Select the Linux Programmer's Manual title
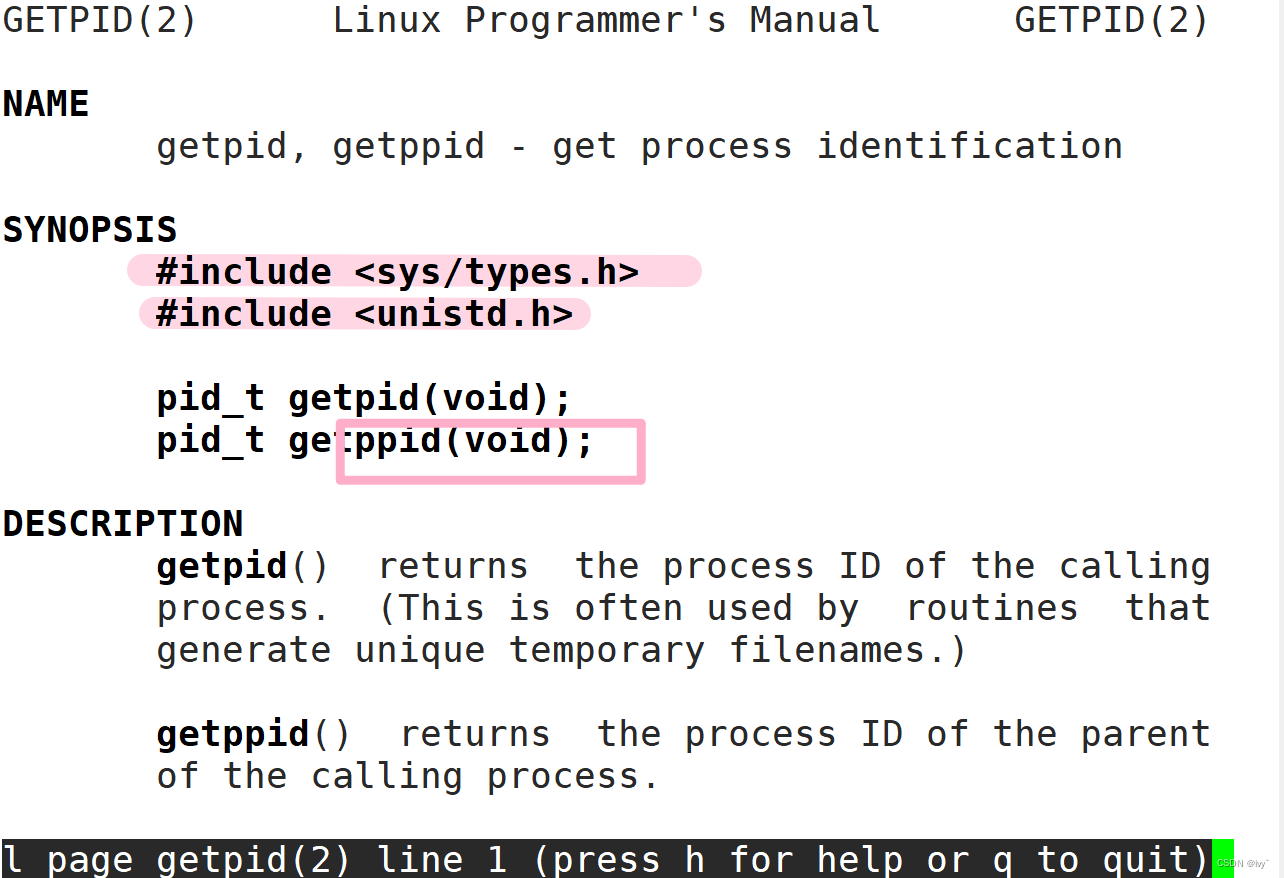1284x878 pixels. [x=606, y=20]
